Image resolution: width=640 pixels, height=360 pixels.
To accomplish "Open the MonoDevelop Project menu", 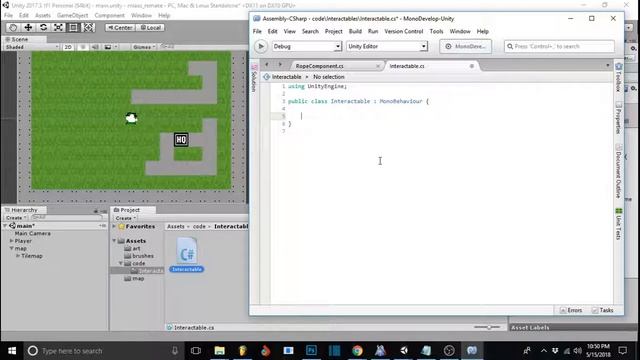I will point(333,31).
